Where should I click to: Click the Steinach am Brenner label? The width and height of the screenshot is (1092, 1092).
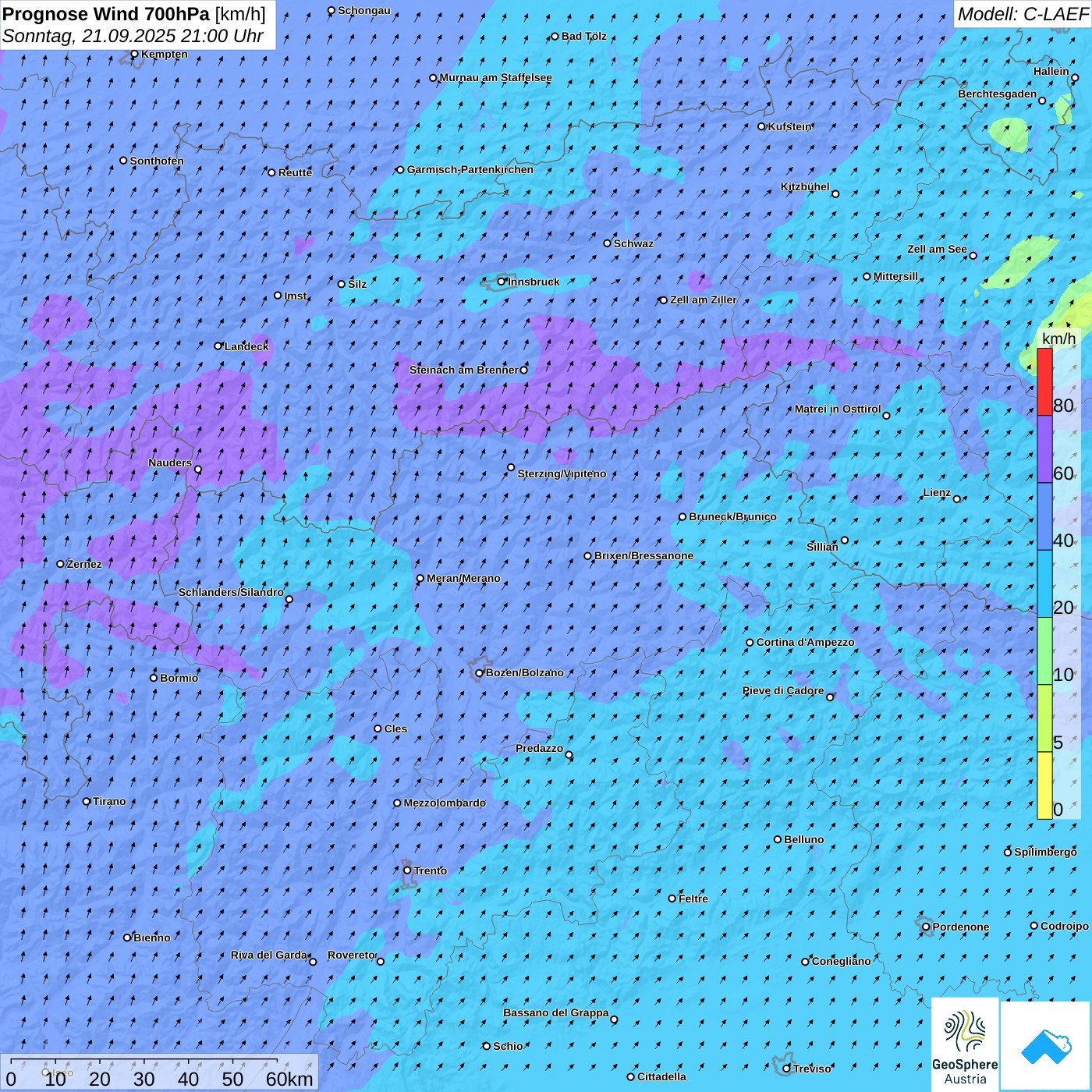[x=463, y=370]
